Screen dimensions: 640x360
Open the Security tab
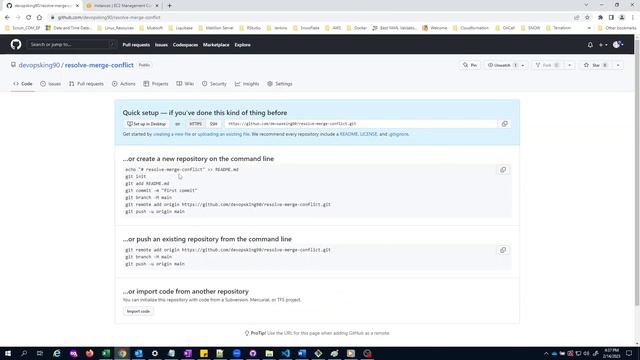[x=214, y=84]
